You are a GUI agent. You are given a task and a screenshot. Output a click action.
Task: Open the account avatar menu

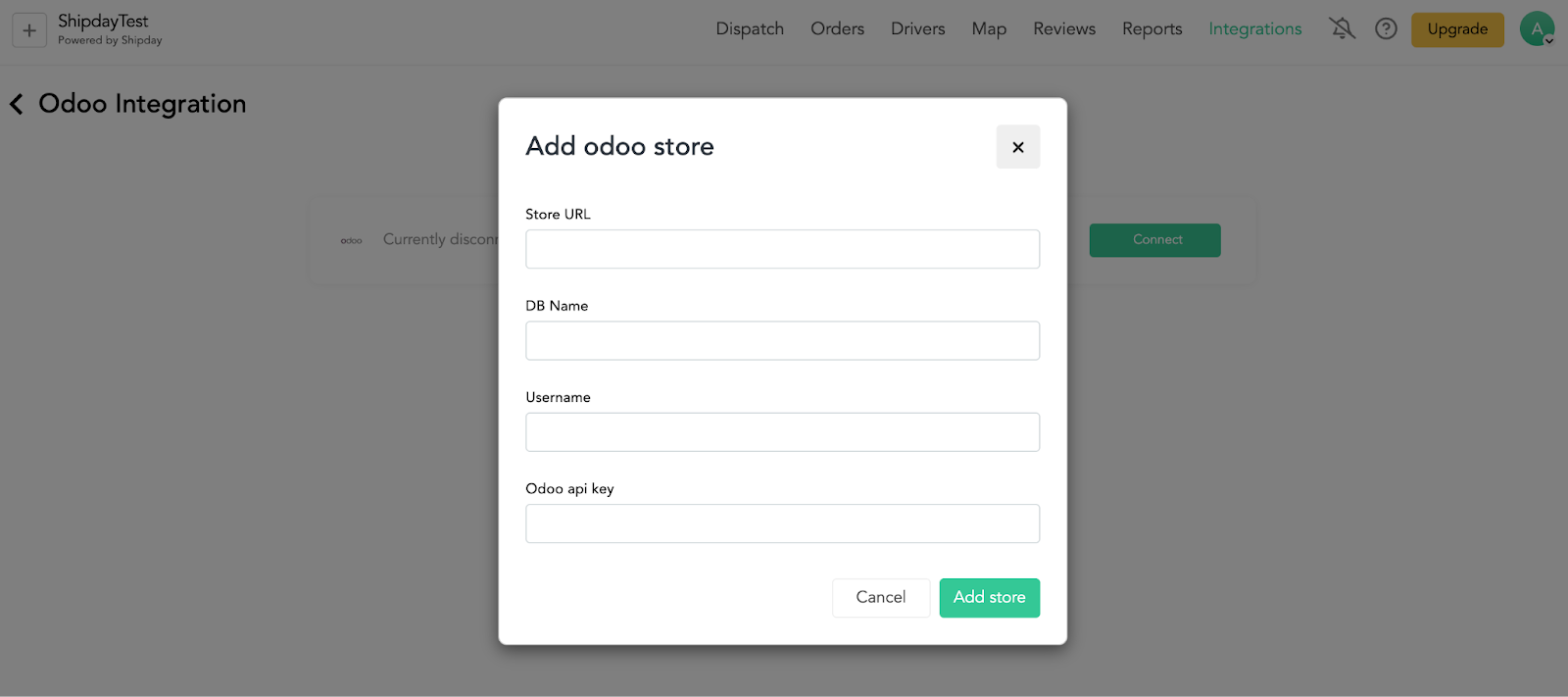point(1537,29)
